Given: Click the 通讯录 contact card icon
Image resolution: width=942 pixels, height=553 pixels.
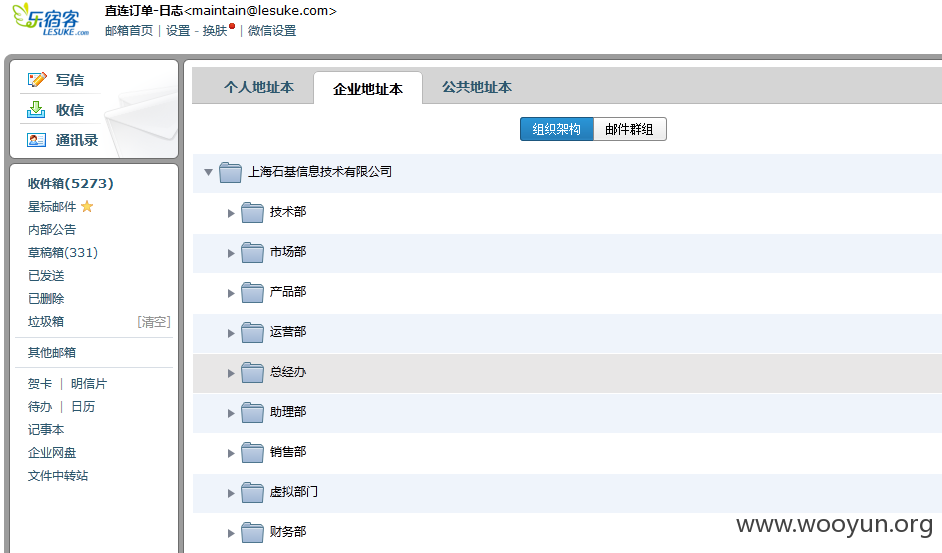Looking at the screenshot, I should point(36,140).
